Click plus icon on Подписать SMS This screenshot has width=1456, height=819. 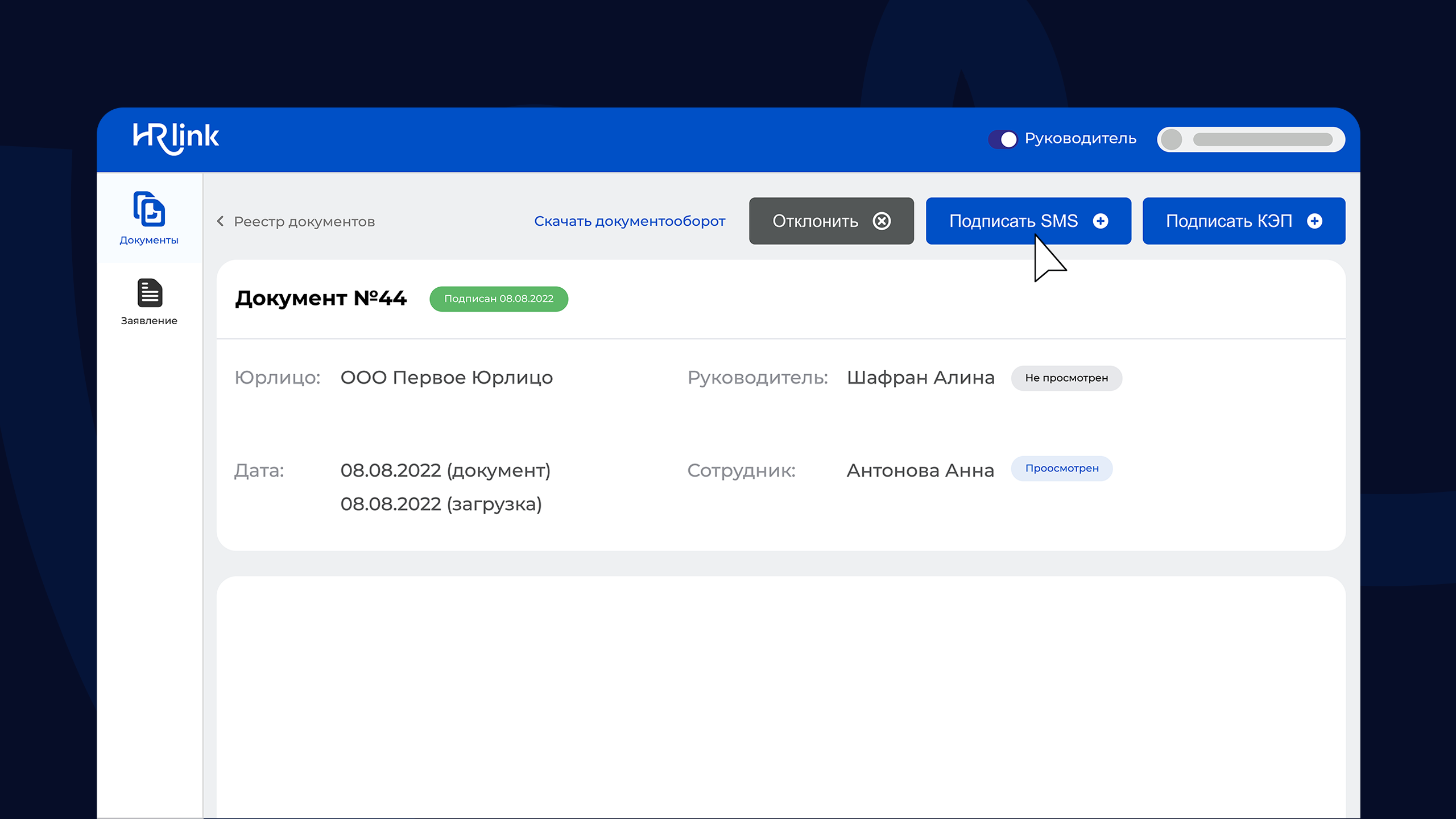point(1101,221)
